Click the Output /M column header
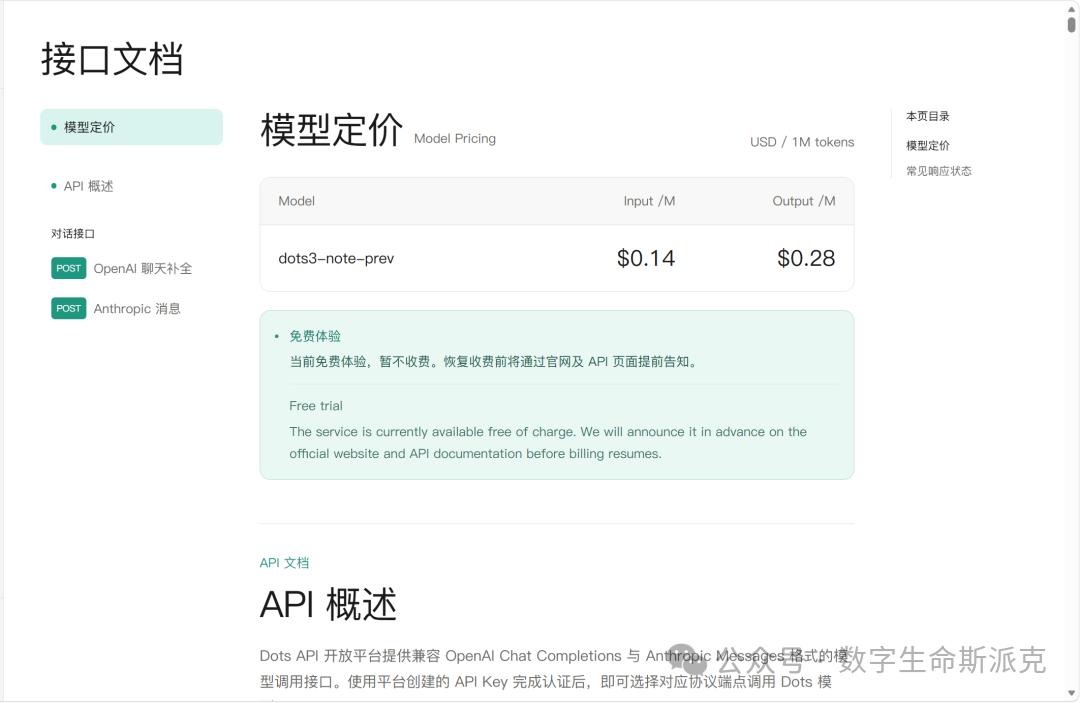The image size is (1080, 703). [804, 201]
